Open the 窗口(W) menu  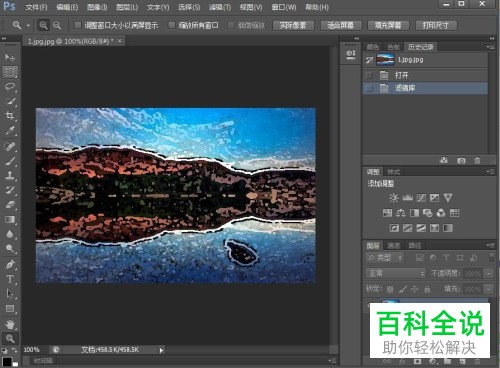coord(284,7)
